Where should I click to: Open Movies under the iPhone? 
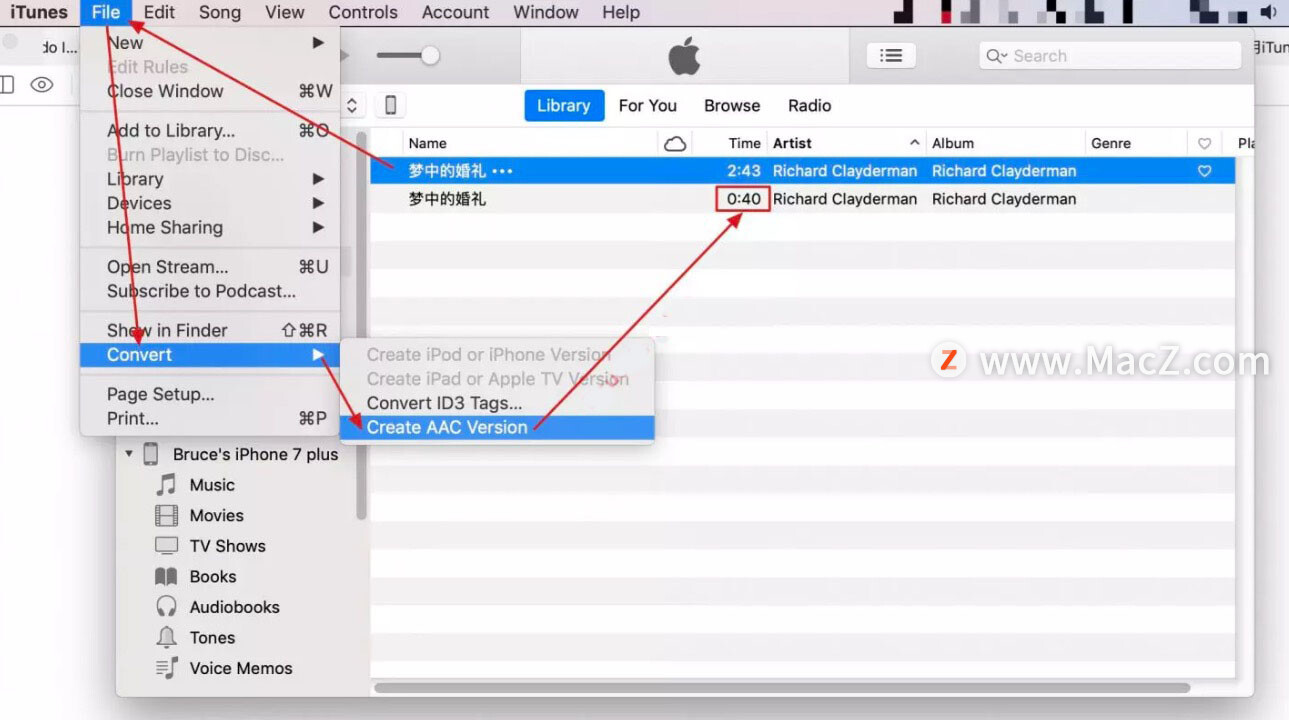coord(217,515)
